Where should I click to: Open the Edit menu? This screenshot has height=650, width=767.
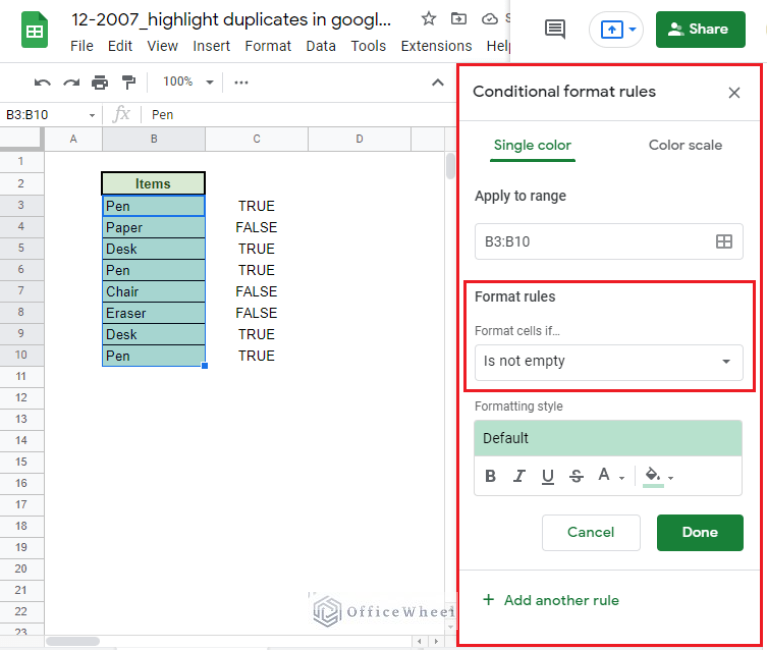pyautogui.click(x=120, y=46)
